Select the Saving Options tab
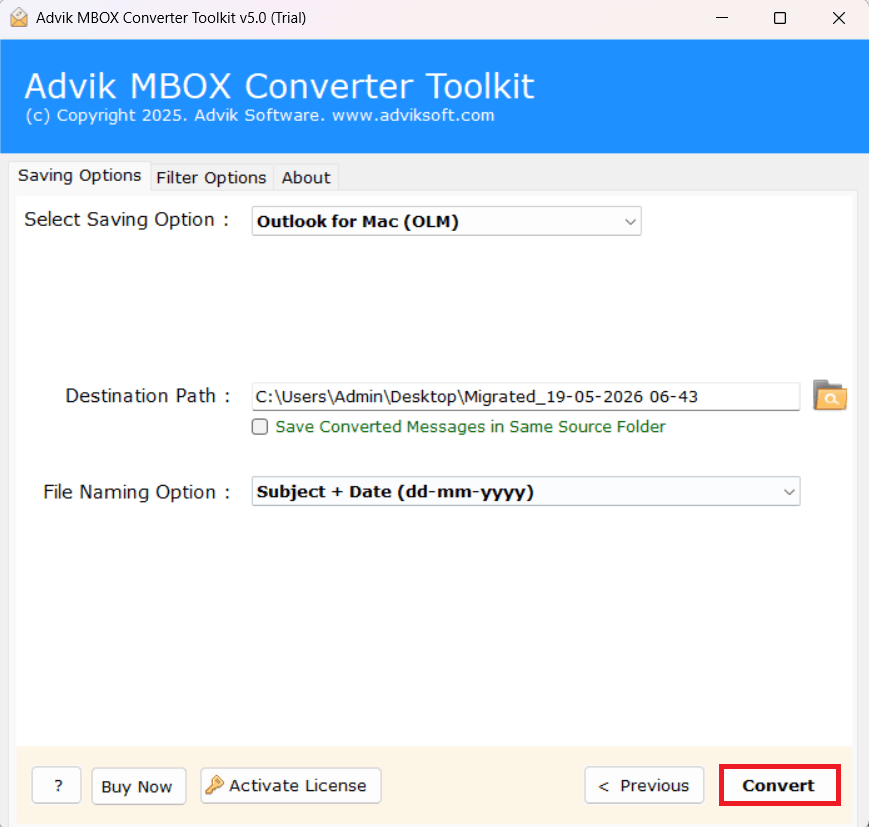Image resolution: width=869 pixels, height=827 pixels. (79, 176)
